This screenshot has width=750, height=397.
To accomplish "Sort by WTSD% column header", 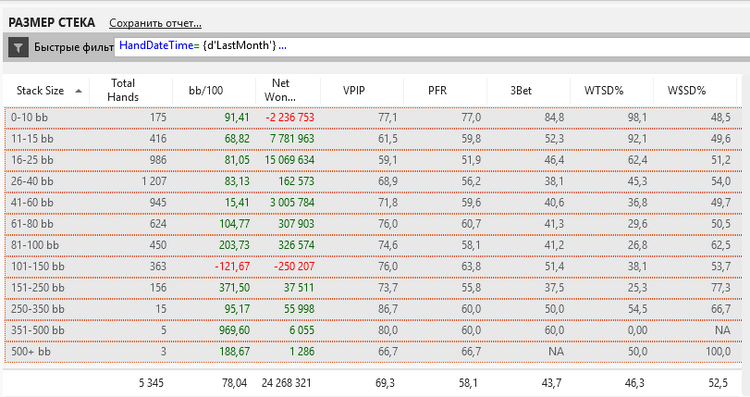I will click(612, 90).
